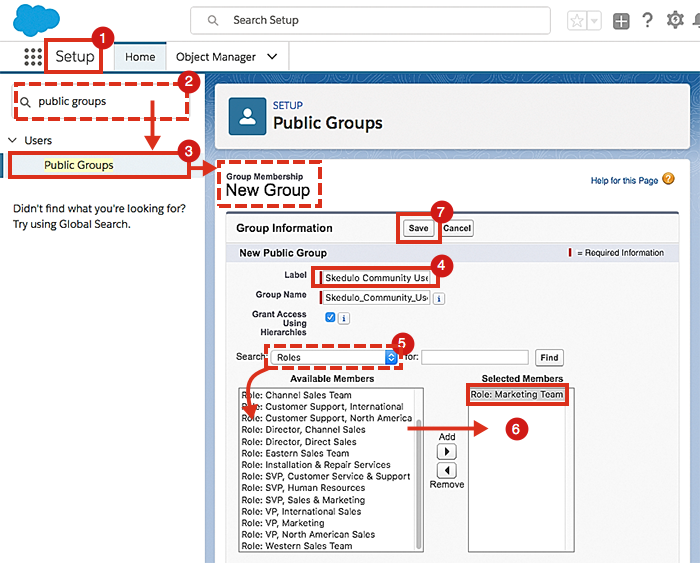Click the Remove left-arrow button

446,470
